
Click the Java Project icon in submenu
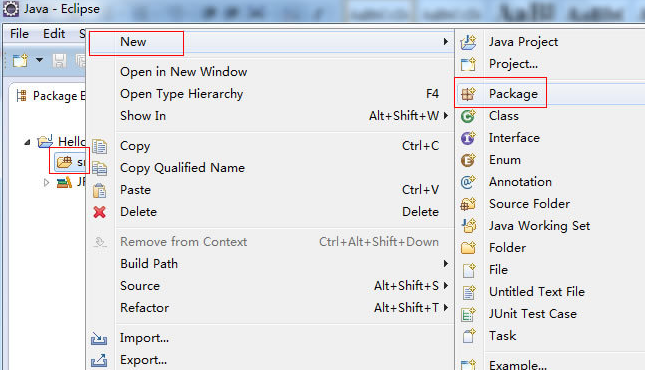[468, 42]
